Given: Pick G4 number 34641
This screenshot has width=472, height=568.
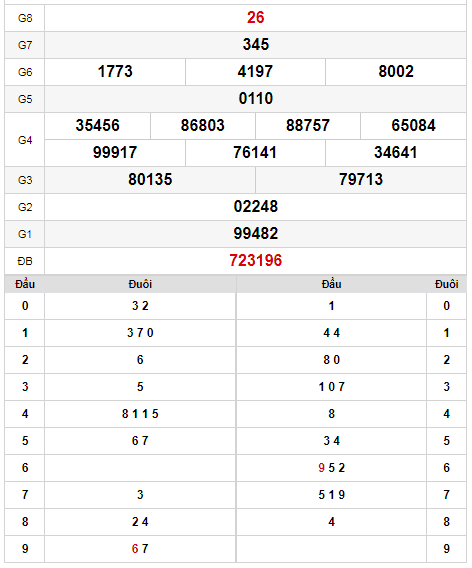Looking at the screenshot, I should 396,153.
